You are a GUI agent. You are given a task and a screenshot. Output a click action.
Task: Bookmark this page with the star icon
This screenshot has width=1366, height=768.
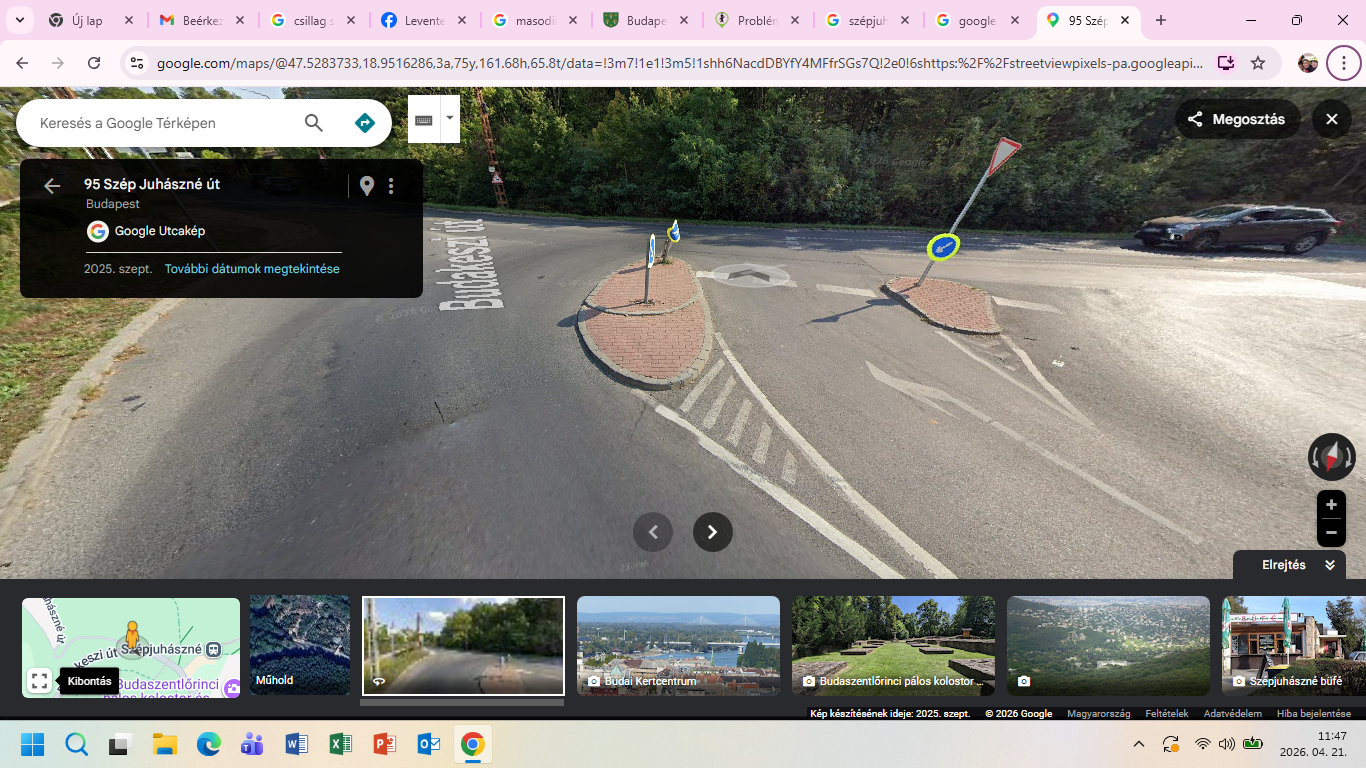pyautogui.click(x=1258, y=63)
